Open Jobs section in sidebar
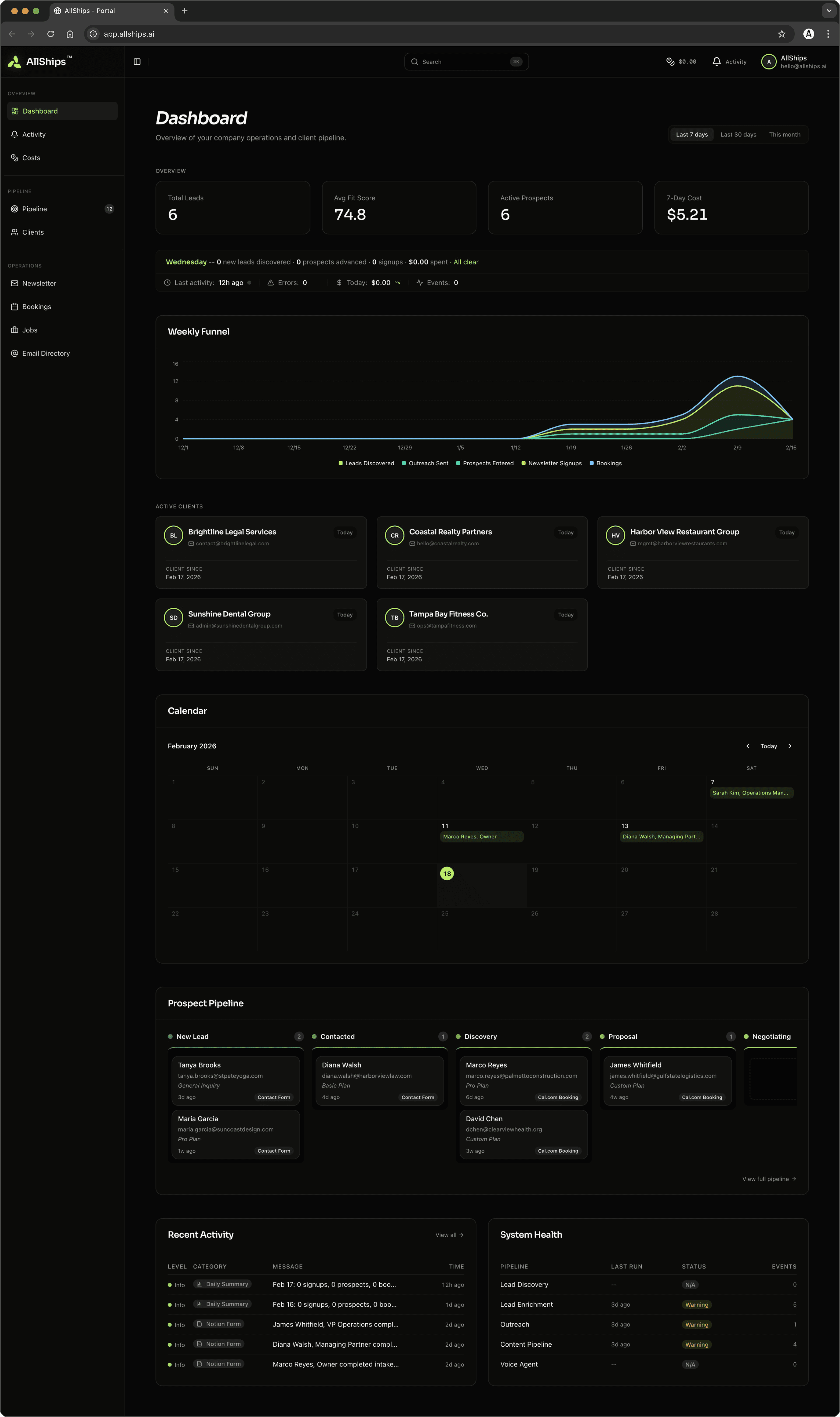 [x=29, y=330]
